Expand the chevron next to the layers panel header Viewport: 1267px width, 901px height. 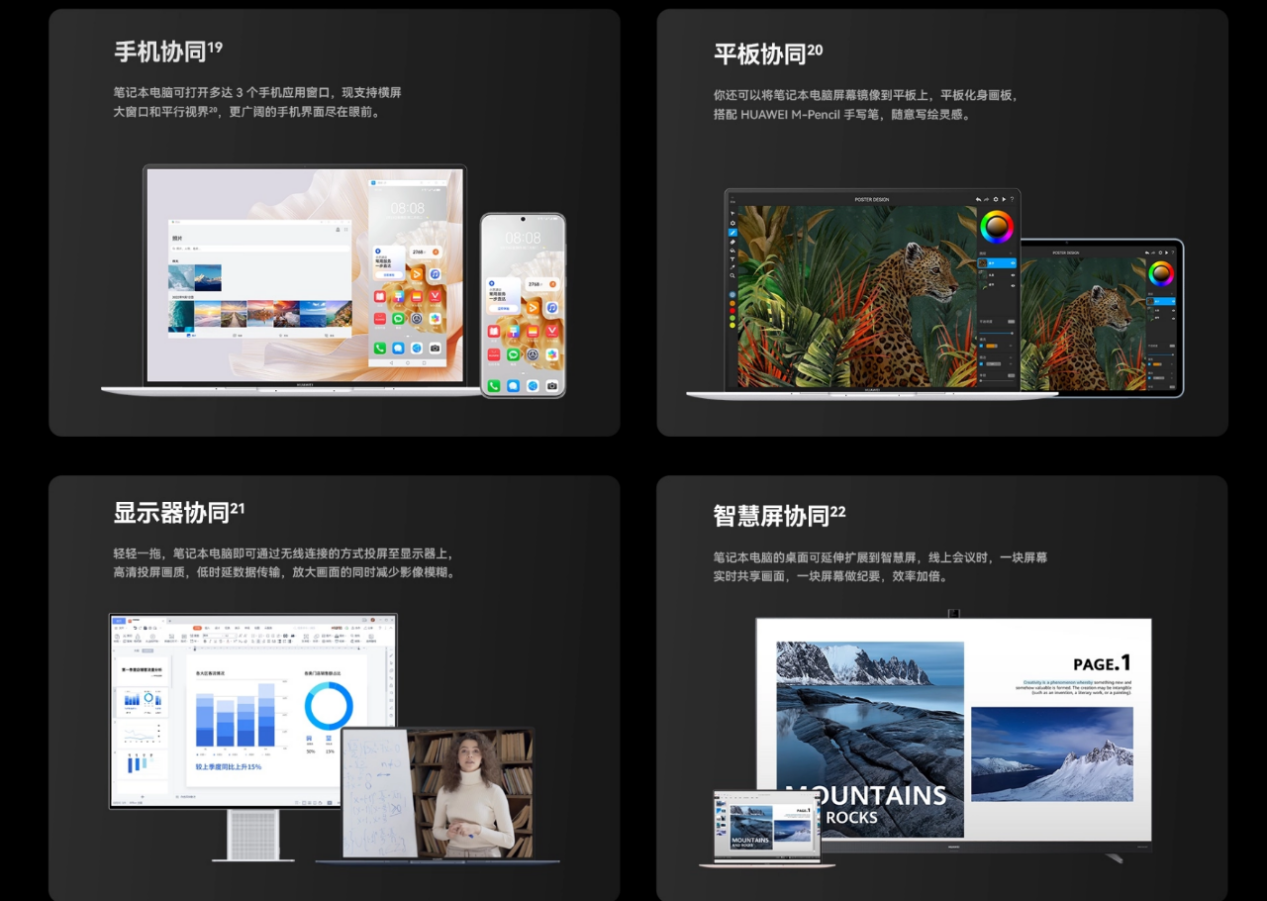[x=1011, y=252]
